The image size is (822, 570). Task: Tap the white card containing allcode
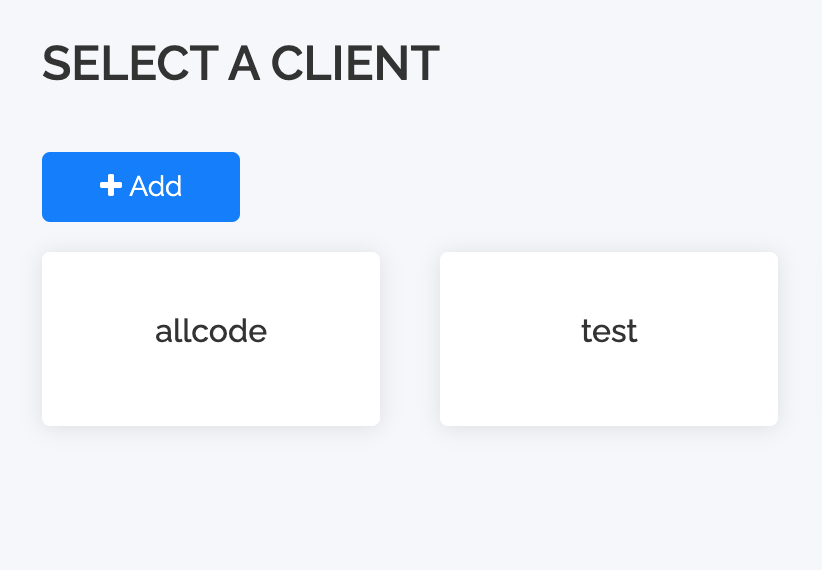click(x=211, y=339)
